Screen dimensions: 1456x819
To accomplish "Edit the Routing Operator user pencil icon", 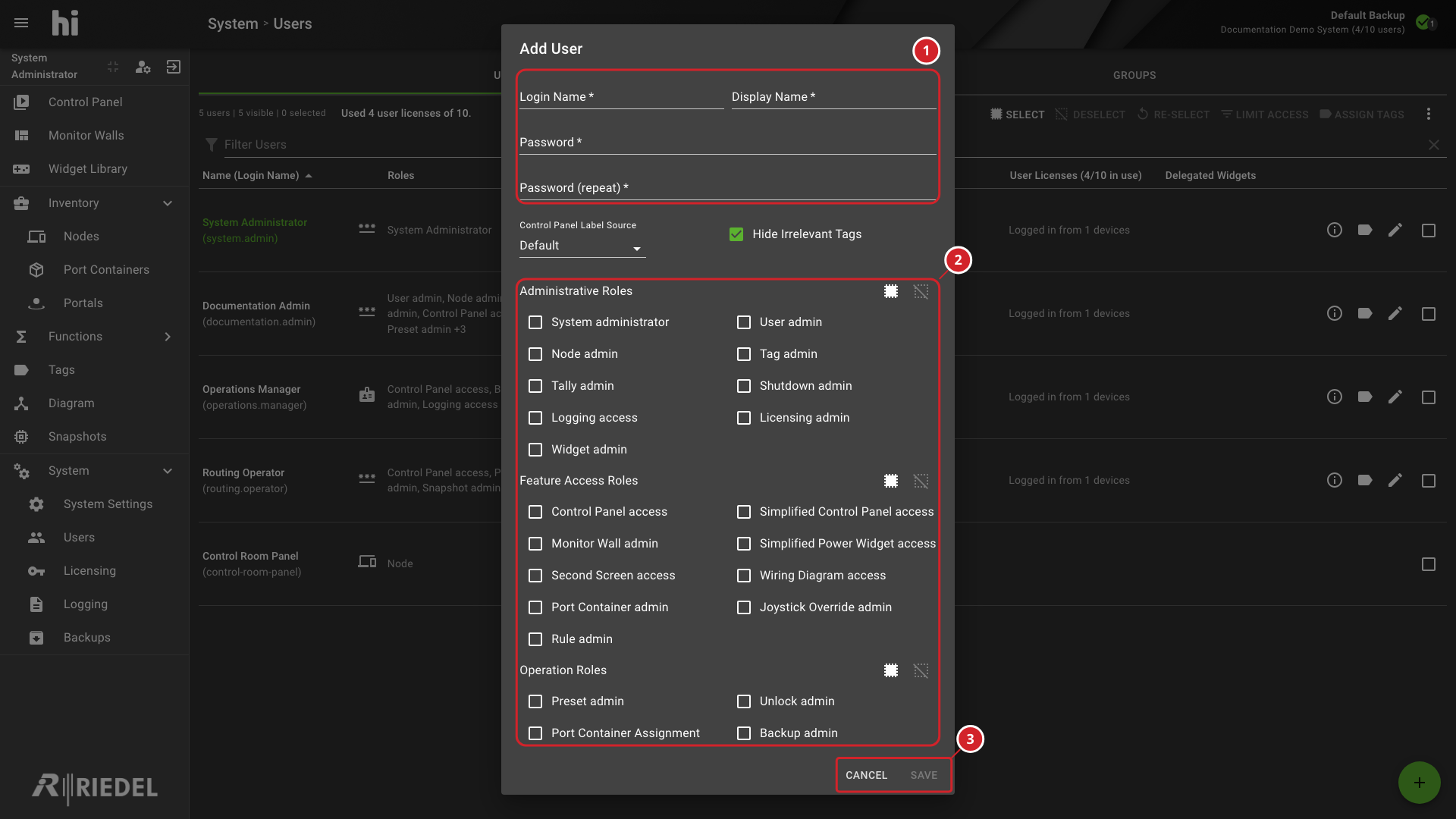I will click(1395, 480).
